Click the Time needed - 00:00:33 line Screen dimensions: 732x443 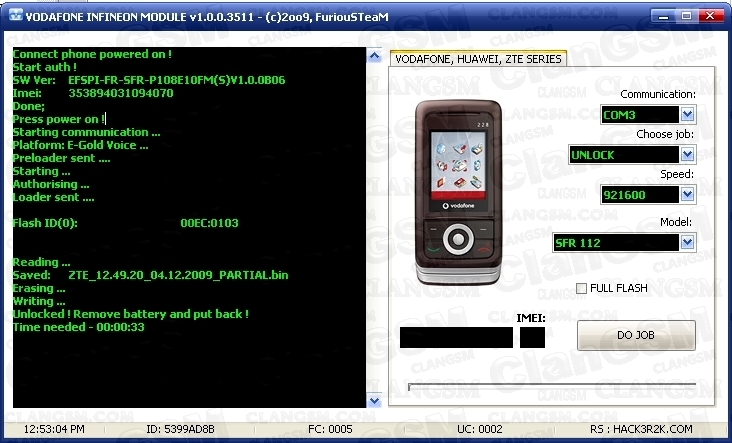pos(78,327)
